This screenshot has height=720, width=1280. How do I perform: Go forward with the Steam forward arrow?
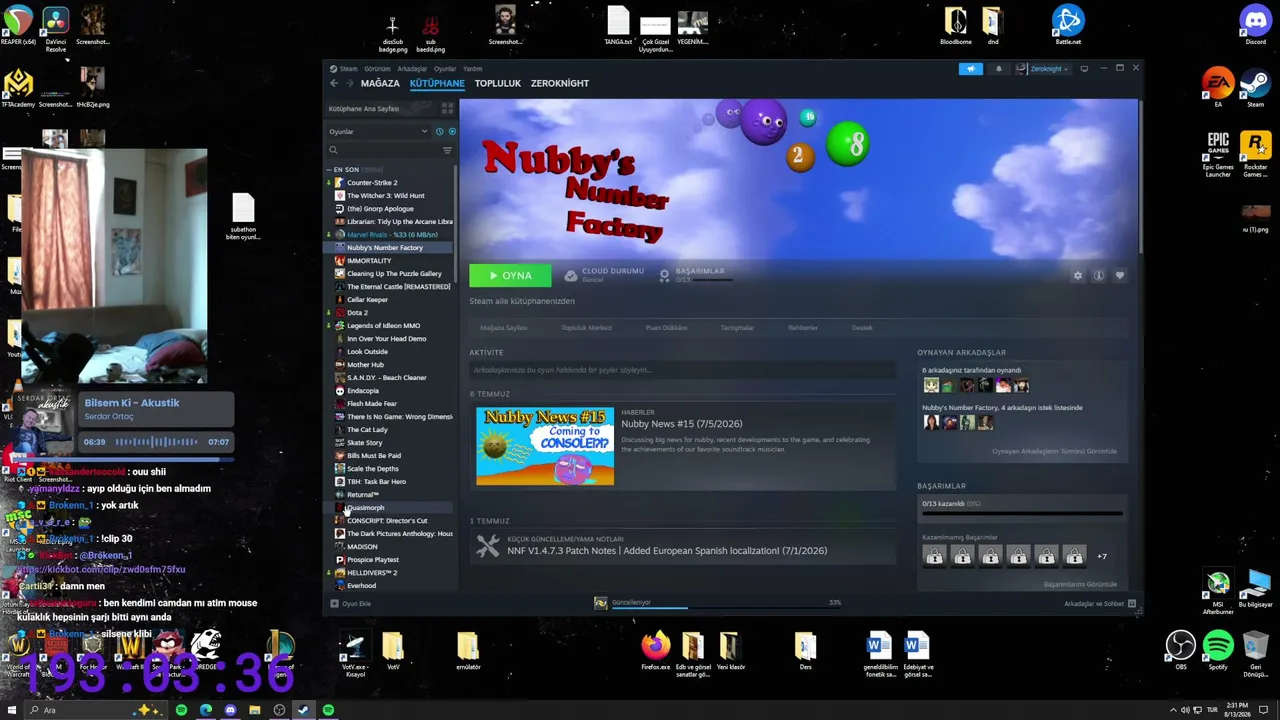[x=348, y=83]
